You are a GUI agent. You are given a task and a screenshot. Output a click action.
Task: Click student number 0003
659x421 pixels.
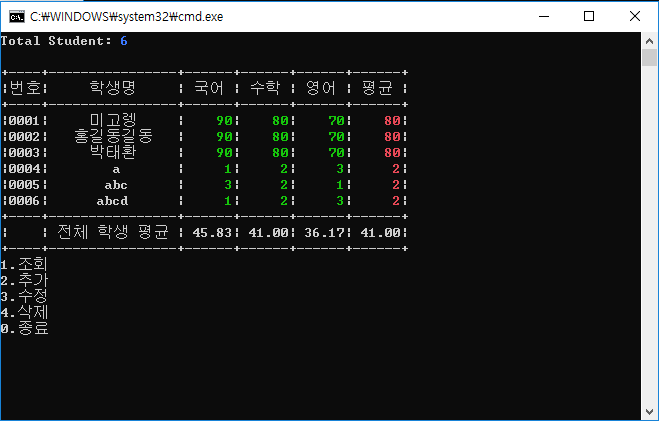pos(24,153)
